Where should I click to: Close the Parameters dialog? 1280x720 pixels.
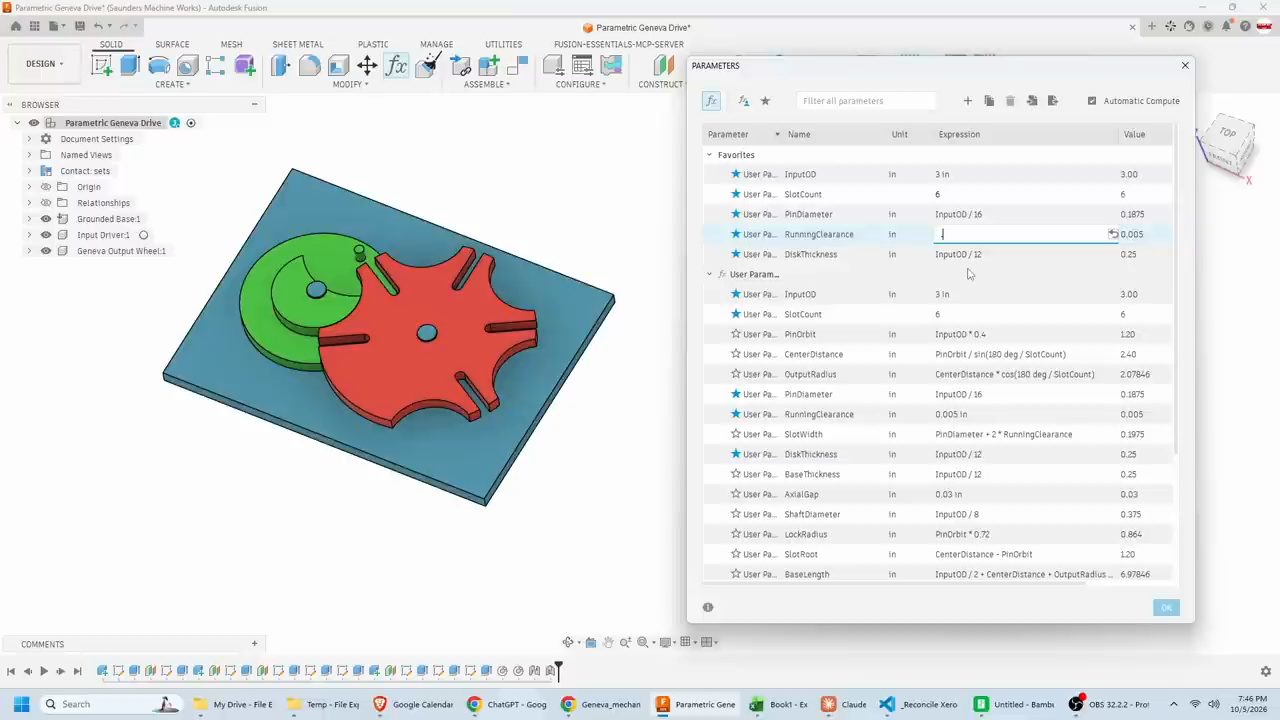(1185, 65)
